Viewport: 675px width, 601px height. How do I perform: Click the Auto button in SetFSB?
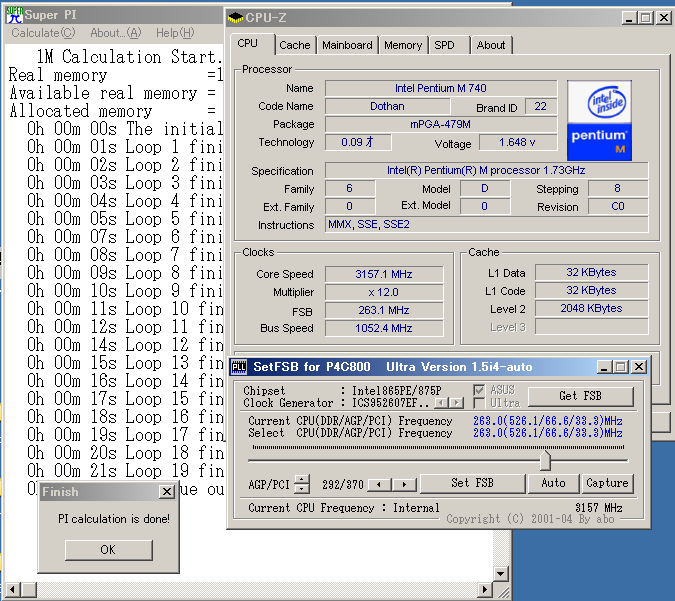pos(553,483)
